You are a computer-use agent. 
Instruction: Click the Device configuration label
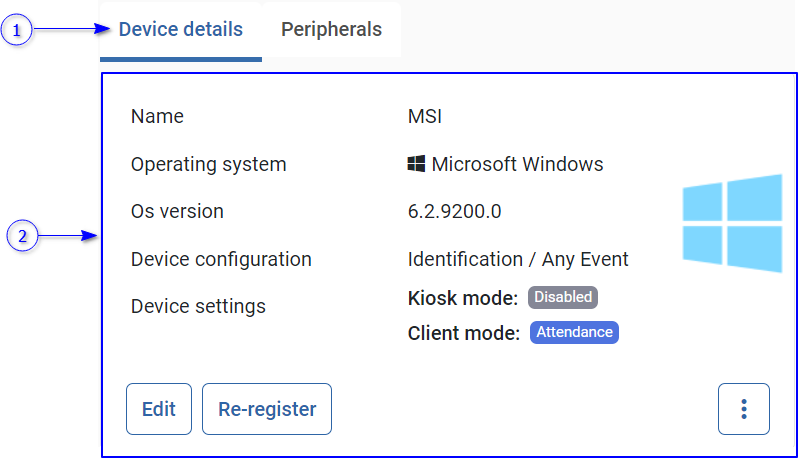(x=221, y=259)
